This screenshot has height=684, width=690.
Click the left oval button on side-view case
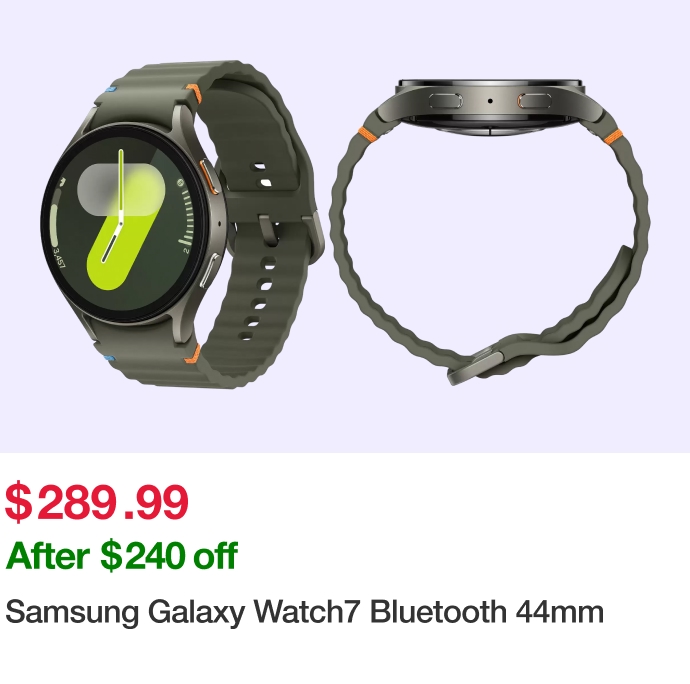pos(445,101)
